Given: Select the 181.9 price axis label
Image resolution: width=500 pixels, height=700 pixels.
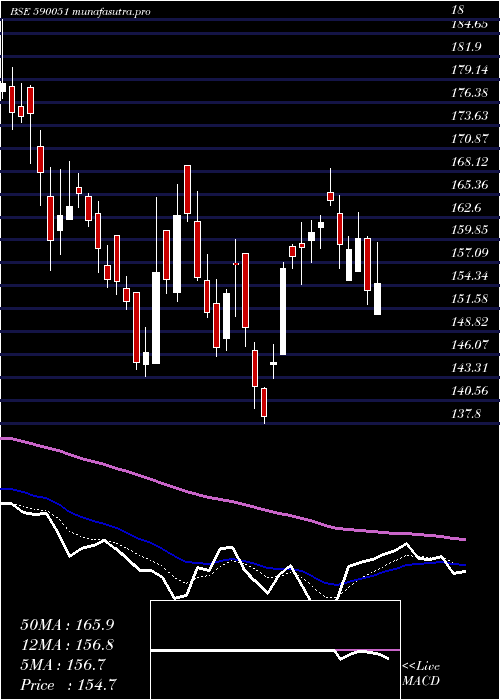Looking at the screenshot, I should (466, 47).
